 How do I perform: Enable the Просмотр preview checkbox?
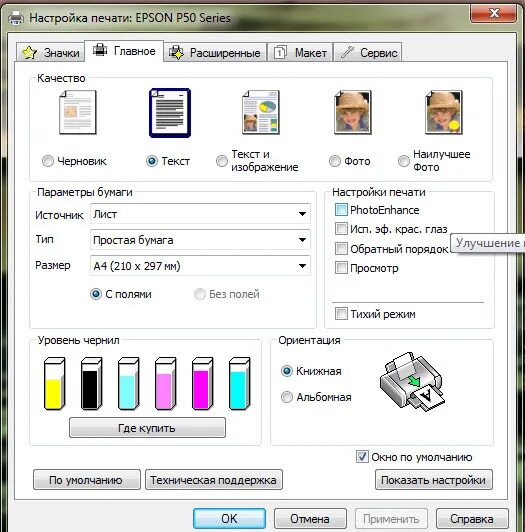click(341, 268)
